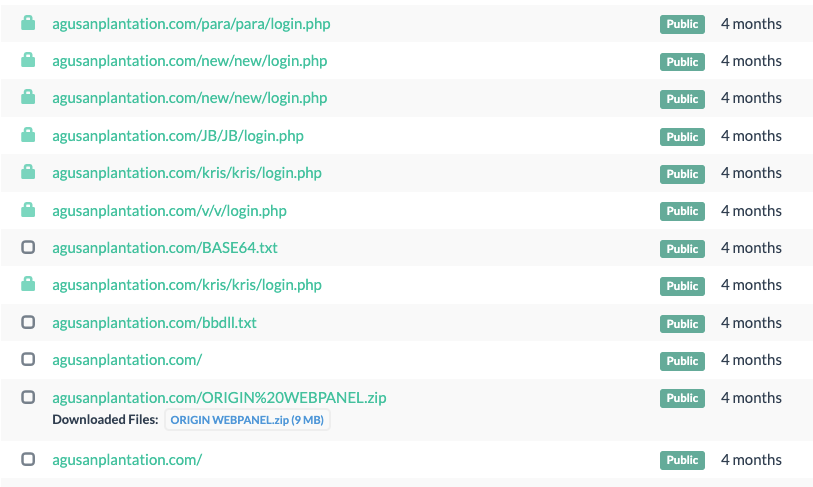813x487 pixels.
Task: Click the Public badge on the BASE64.txt row
Action: [x=682, y=249]
